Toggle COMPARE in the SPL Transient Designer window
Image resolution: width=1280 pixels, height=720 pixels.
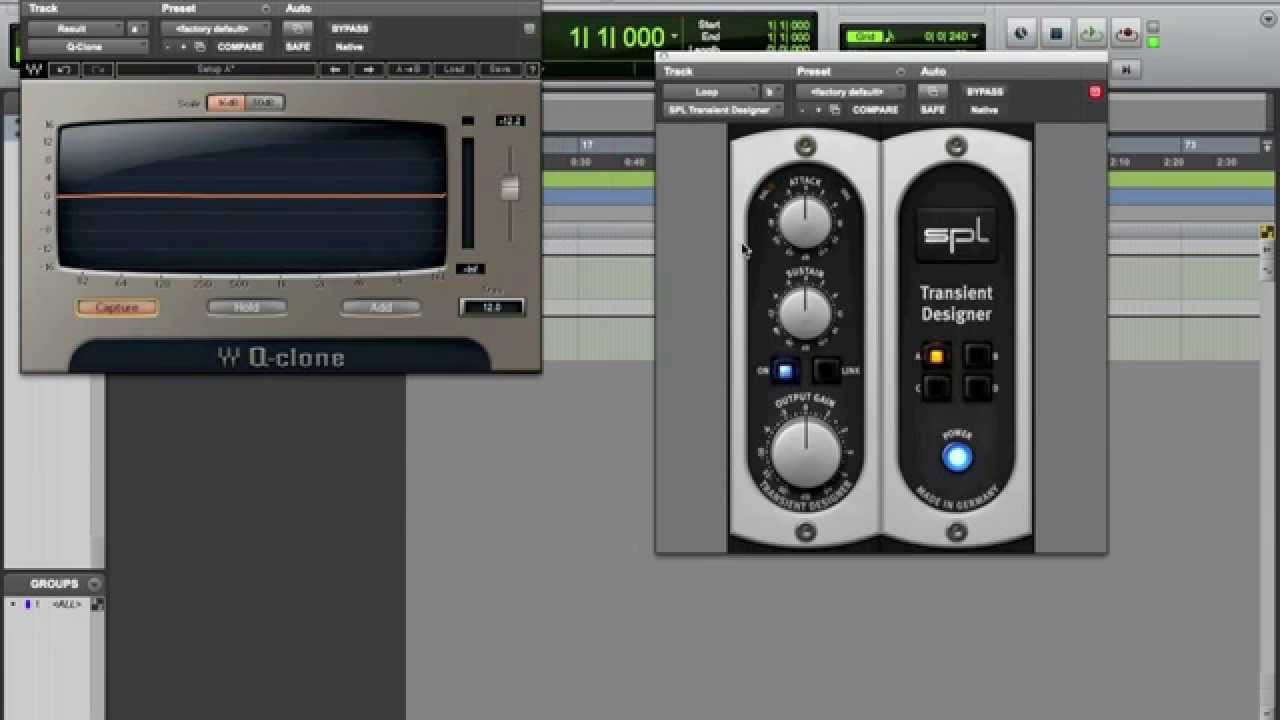[x=875, y=110]
